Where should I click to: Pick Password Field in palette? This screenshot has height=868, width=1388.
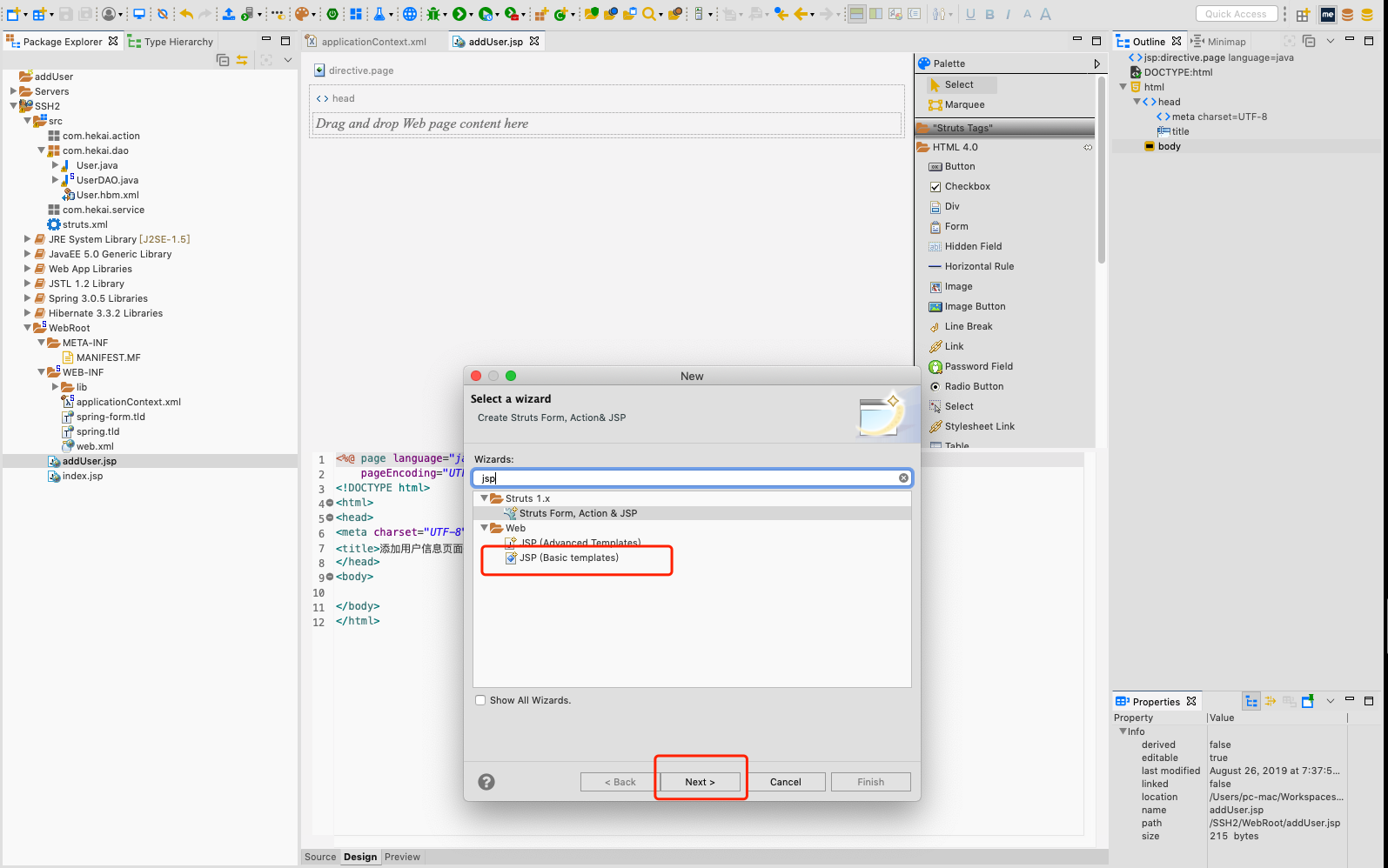coord(971,366)
